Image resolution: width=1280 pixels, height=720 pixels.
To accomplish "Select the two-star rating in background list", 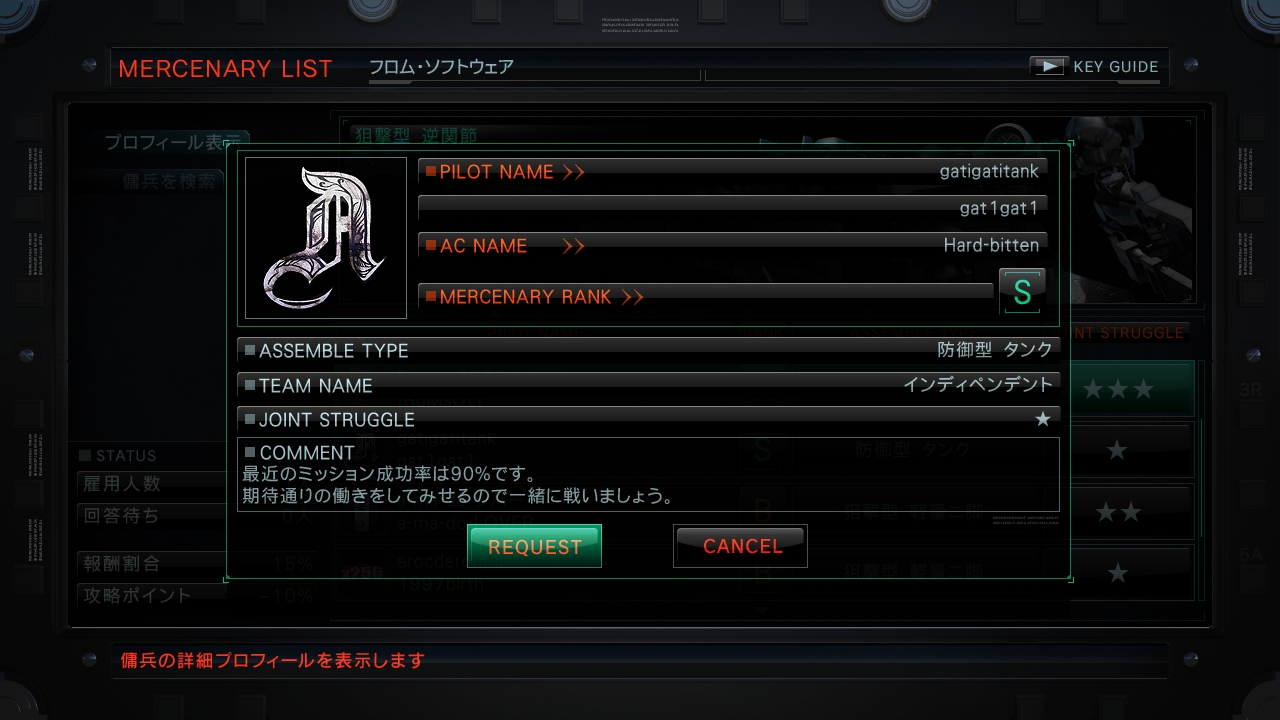I will point(1118,513).
